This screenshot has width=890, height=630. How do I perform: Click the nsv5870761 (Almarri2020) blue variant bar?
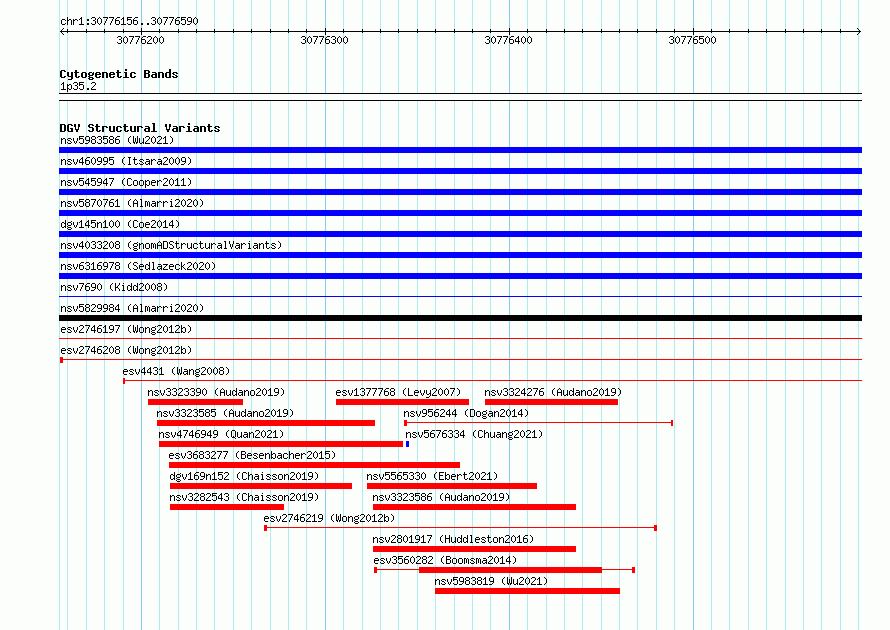point(460,213)
